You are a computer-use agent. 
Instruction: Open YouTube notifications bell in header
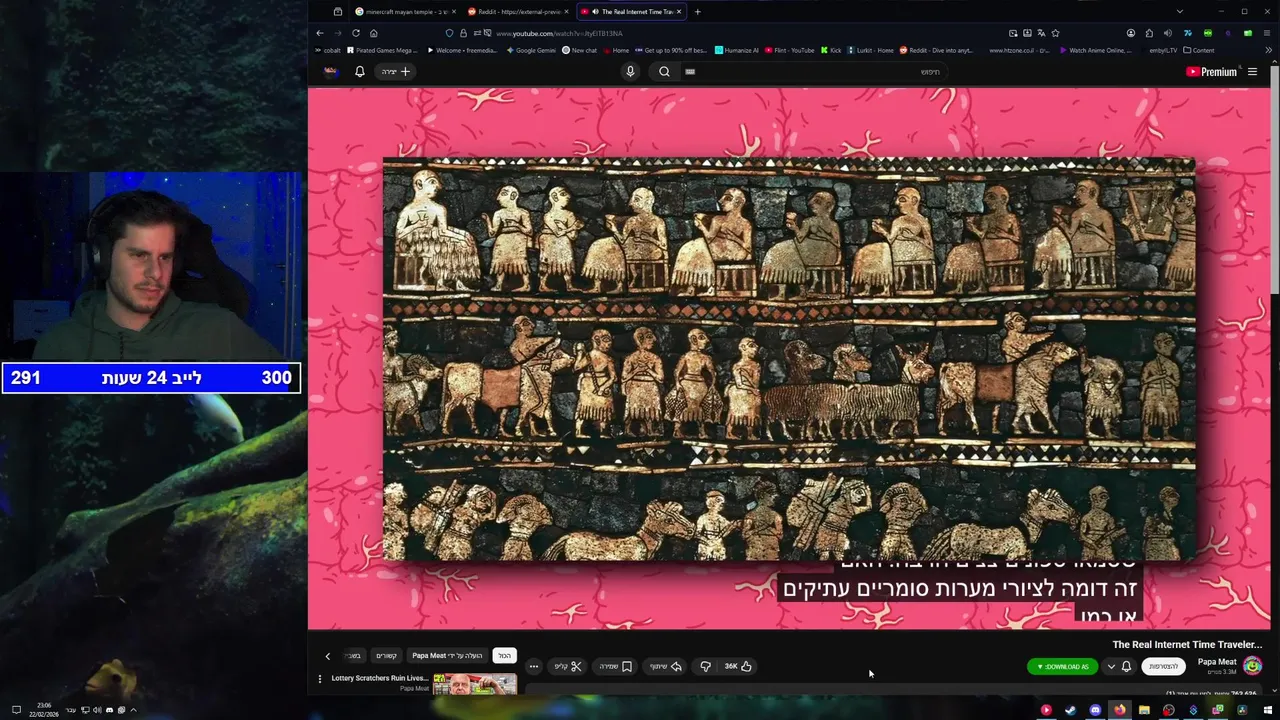(x=360, y=71)
